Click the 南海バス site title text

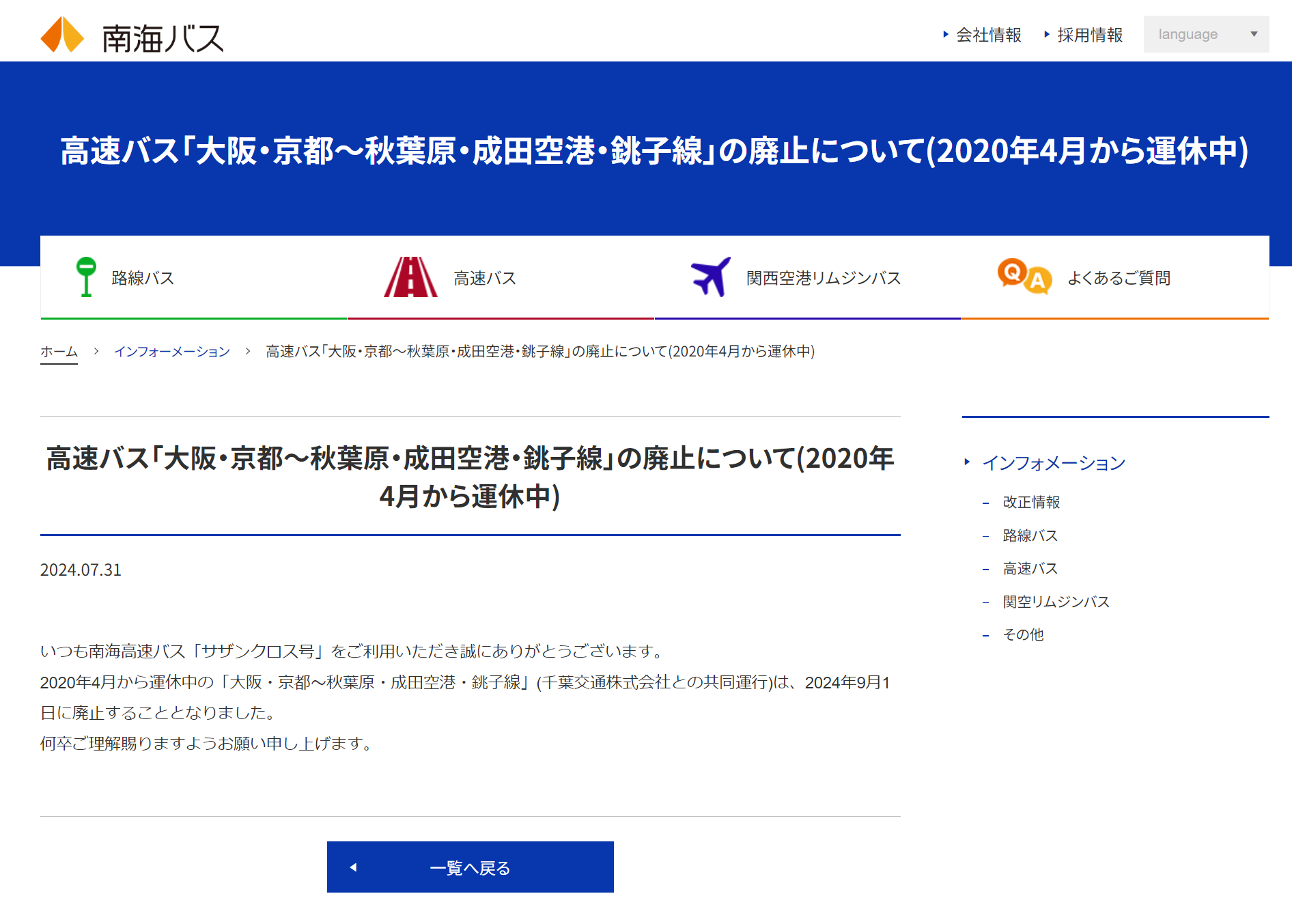click(x=163, y=38)
